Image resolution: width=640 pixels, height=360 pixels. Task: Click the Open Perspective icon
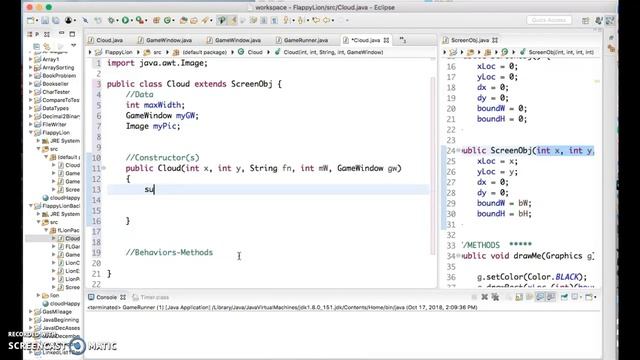tap(586, 20)
